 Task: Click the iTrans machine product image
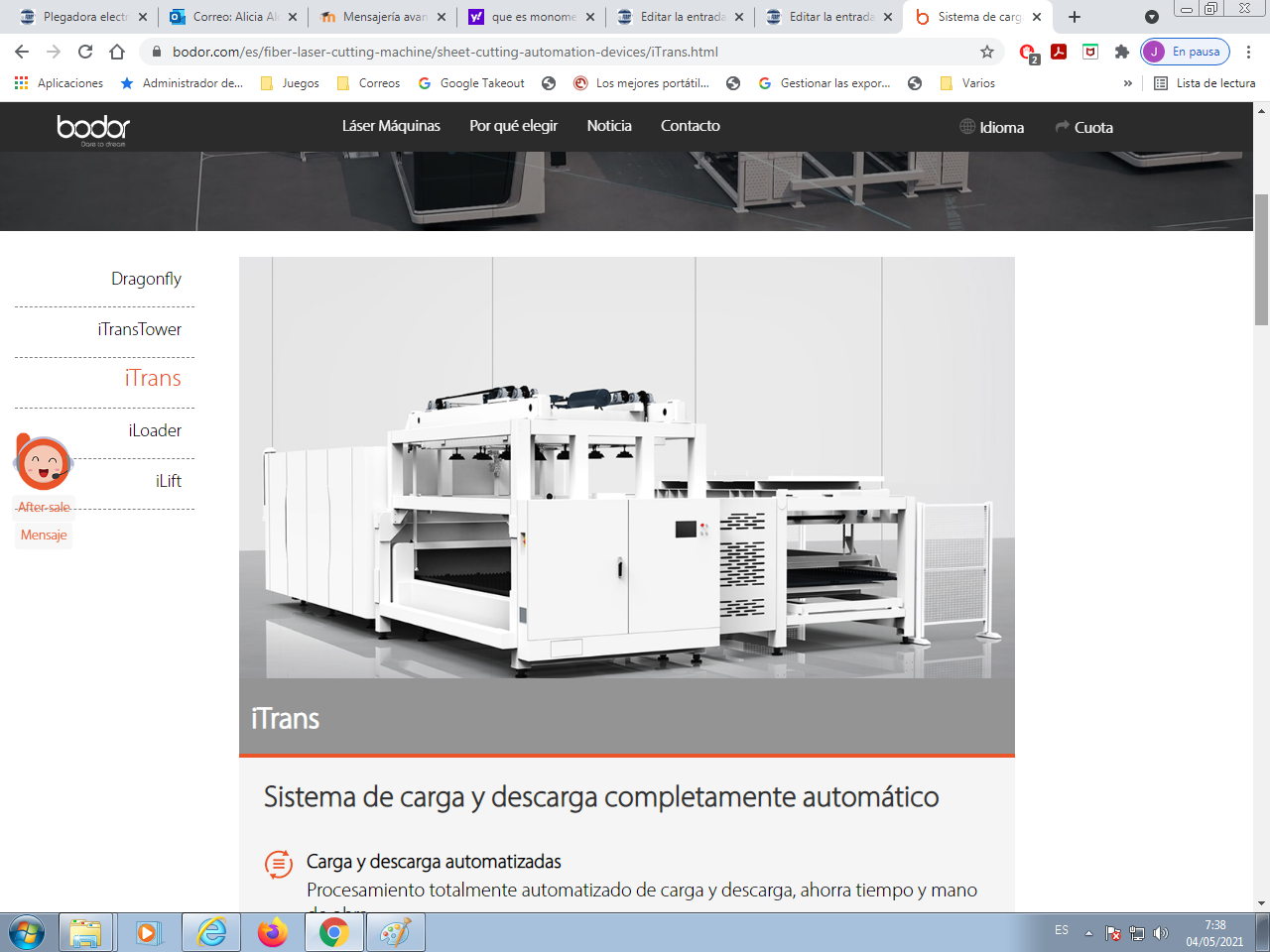627,468
